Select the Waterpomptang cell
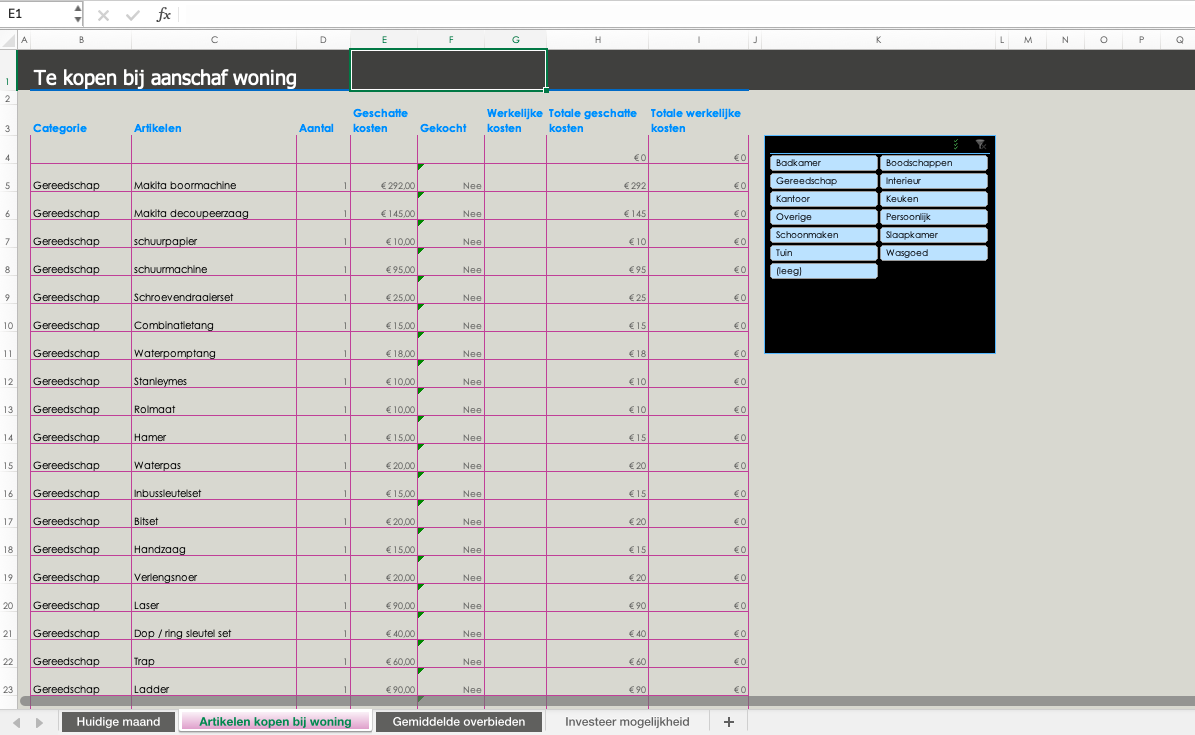The width and height of the screenshot is (1195, 735). (214, 345)
